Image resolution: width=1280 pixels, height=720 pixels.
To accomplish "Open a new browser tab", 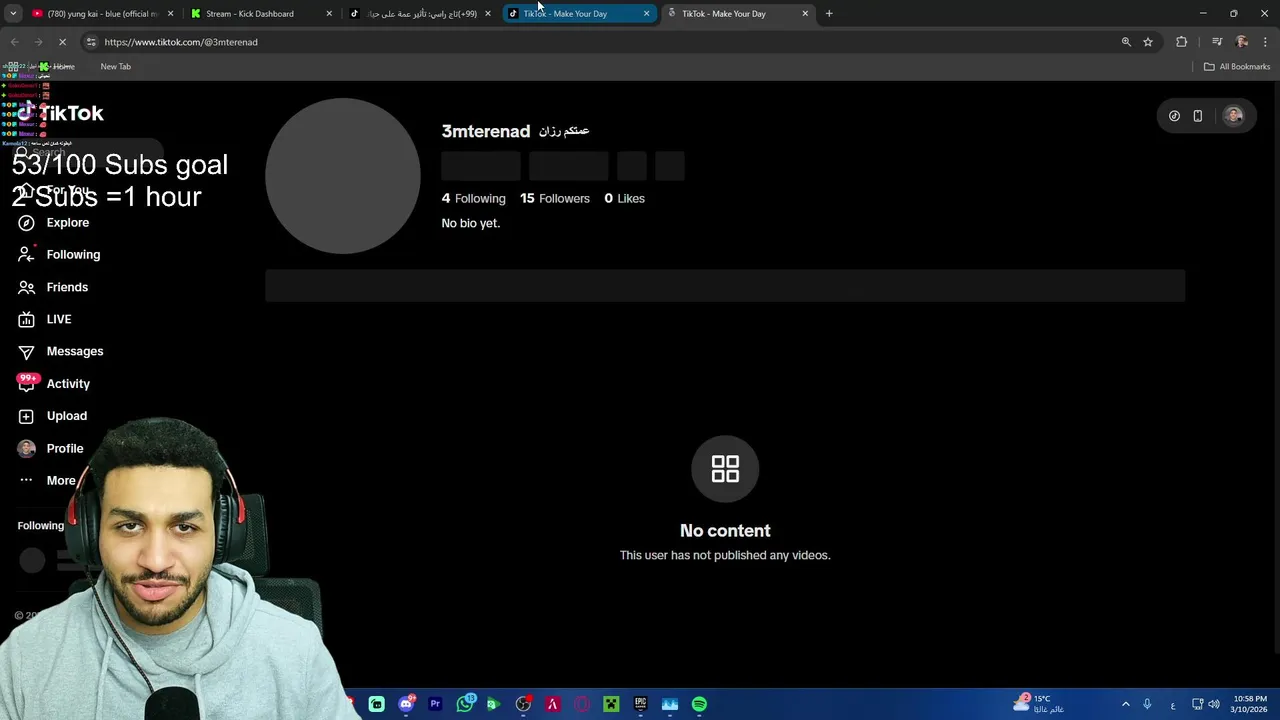I will click(829, 14).
